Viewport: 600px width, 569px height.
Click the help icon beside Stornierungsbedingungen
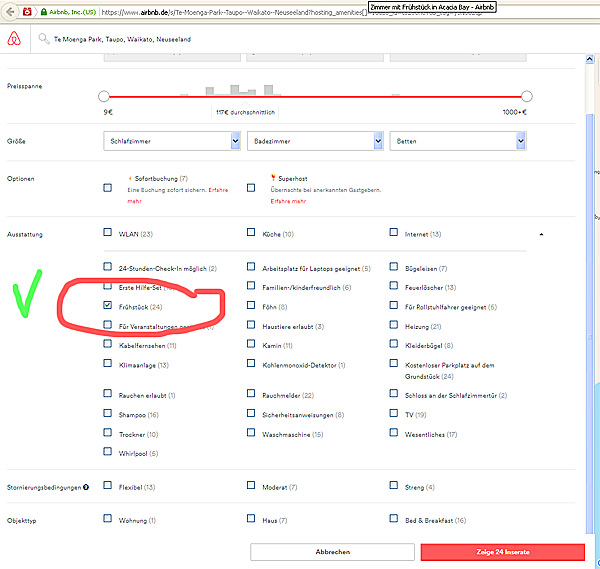click(x=87, y=487)
